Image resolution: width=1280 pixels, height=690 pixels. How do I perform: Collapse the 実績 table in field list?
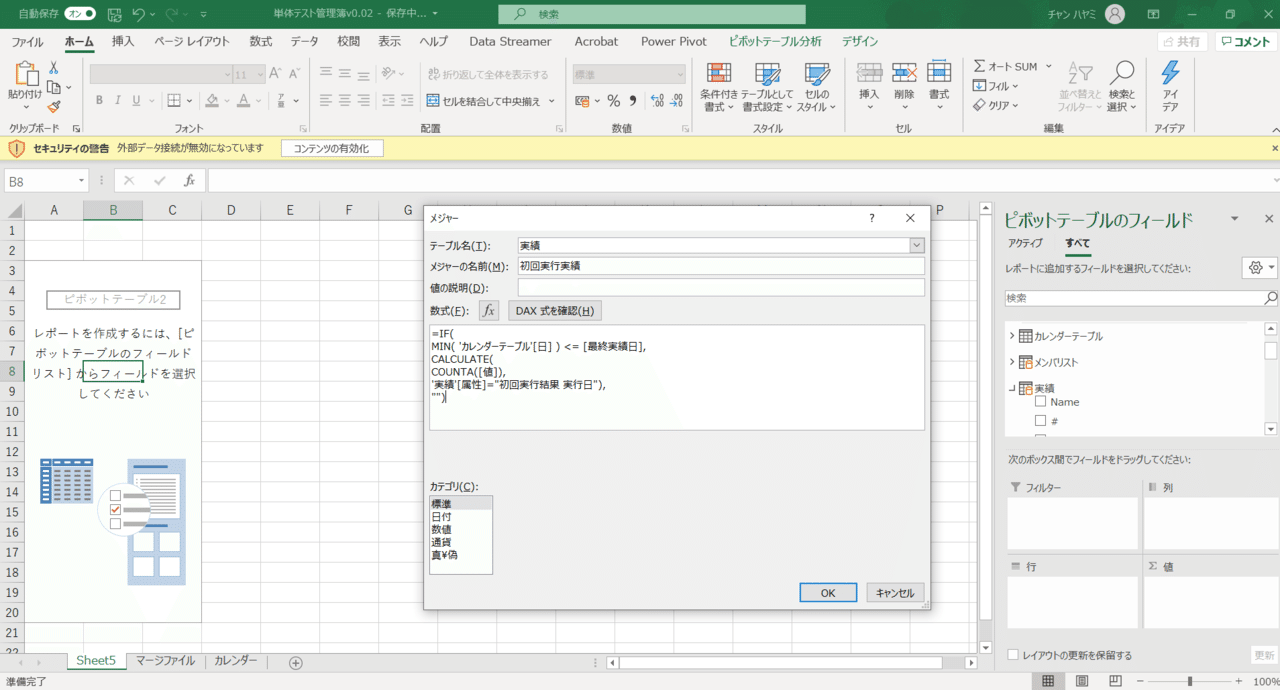pyautogui.click(x=1012, y=388)
